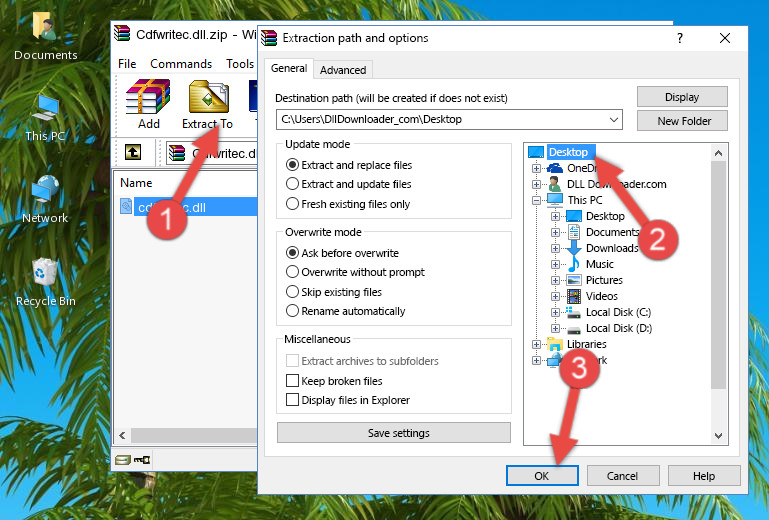
Task: Confirm extraction with the OK button
Action: pos(542,476)
